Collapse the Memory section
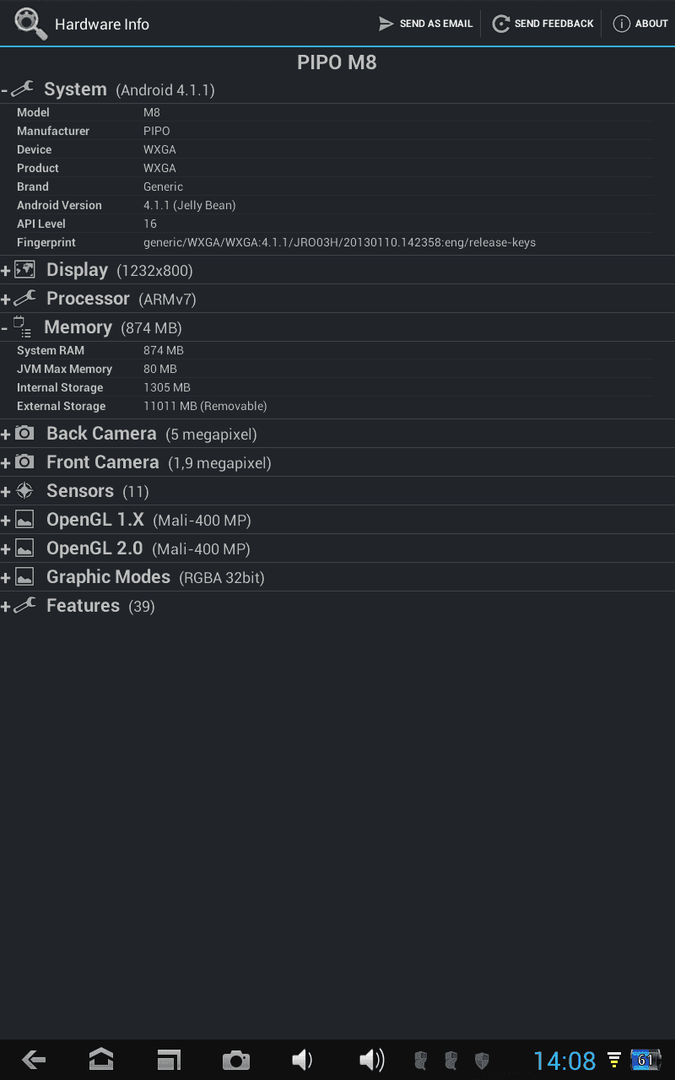This screenshot has height=1080, width=675. (338, 327)
